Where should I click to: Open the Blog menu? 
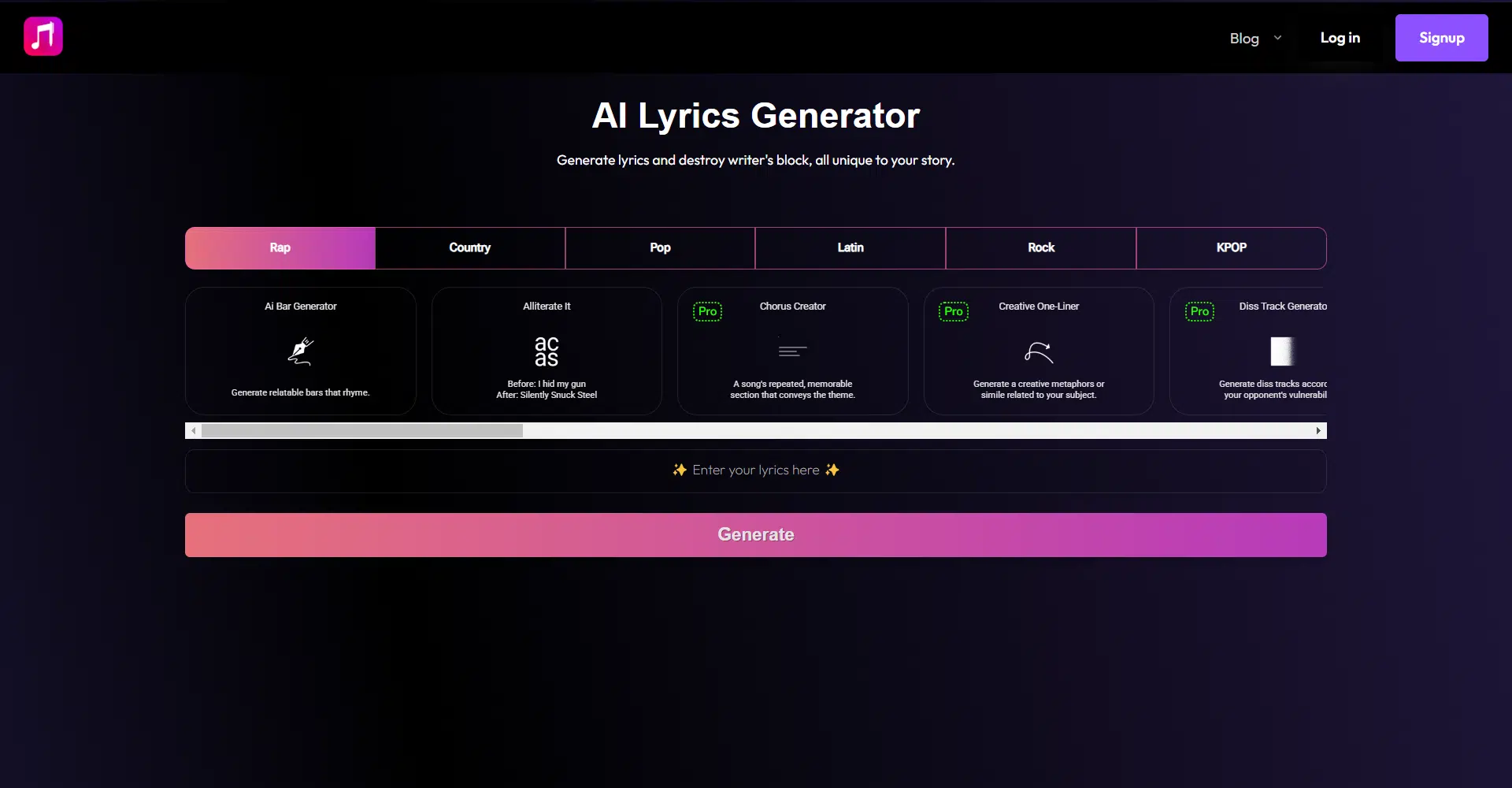coord(1244,38)
